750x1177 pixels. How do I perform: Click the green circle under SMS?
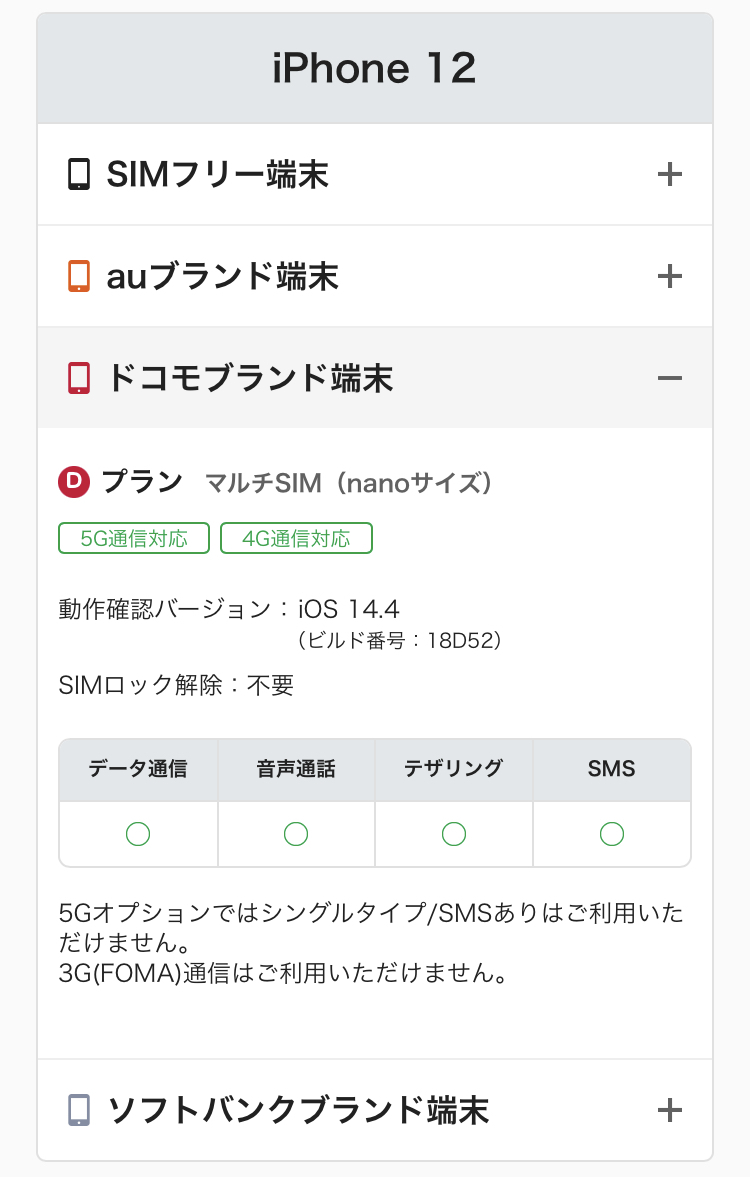pos(612,833)
